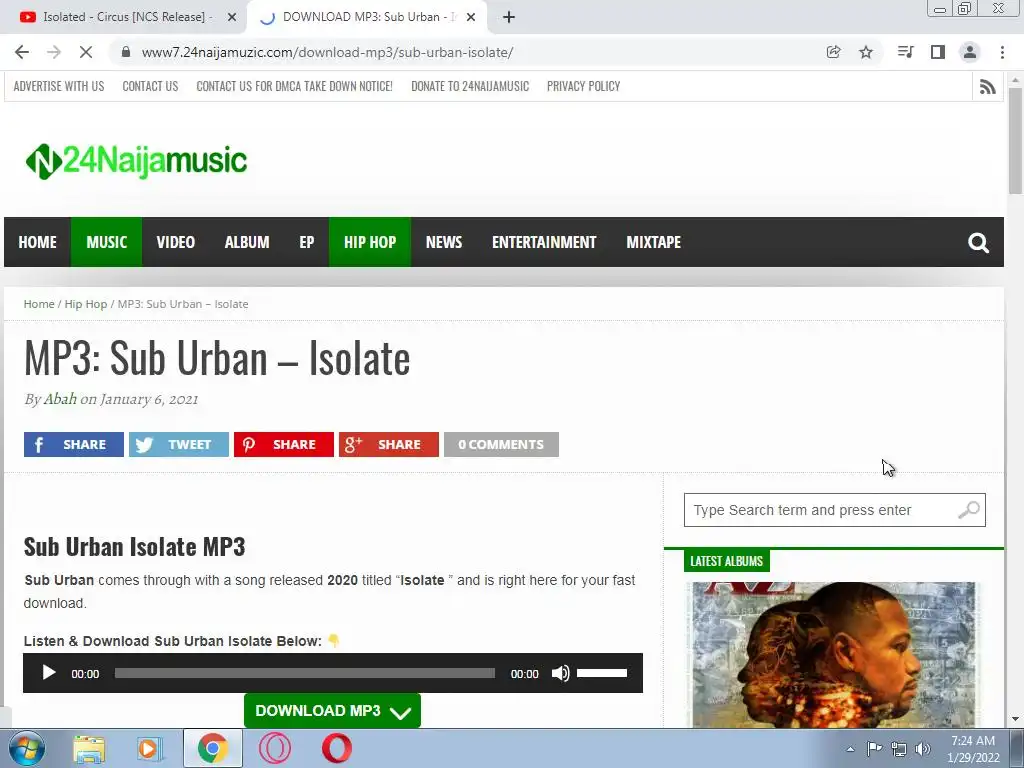Click the 24Naijamusic logo
This screenshot has height=768, width=1024.
point(136,161)
